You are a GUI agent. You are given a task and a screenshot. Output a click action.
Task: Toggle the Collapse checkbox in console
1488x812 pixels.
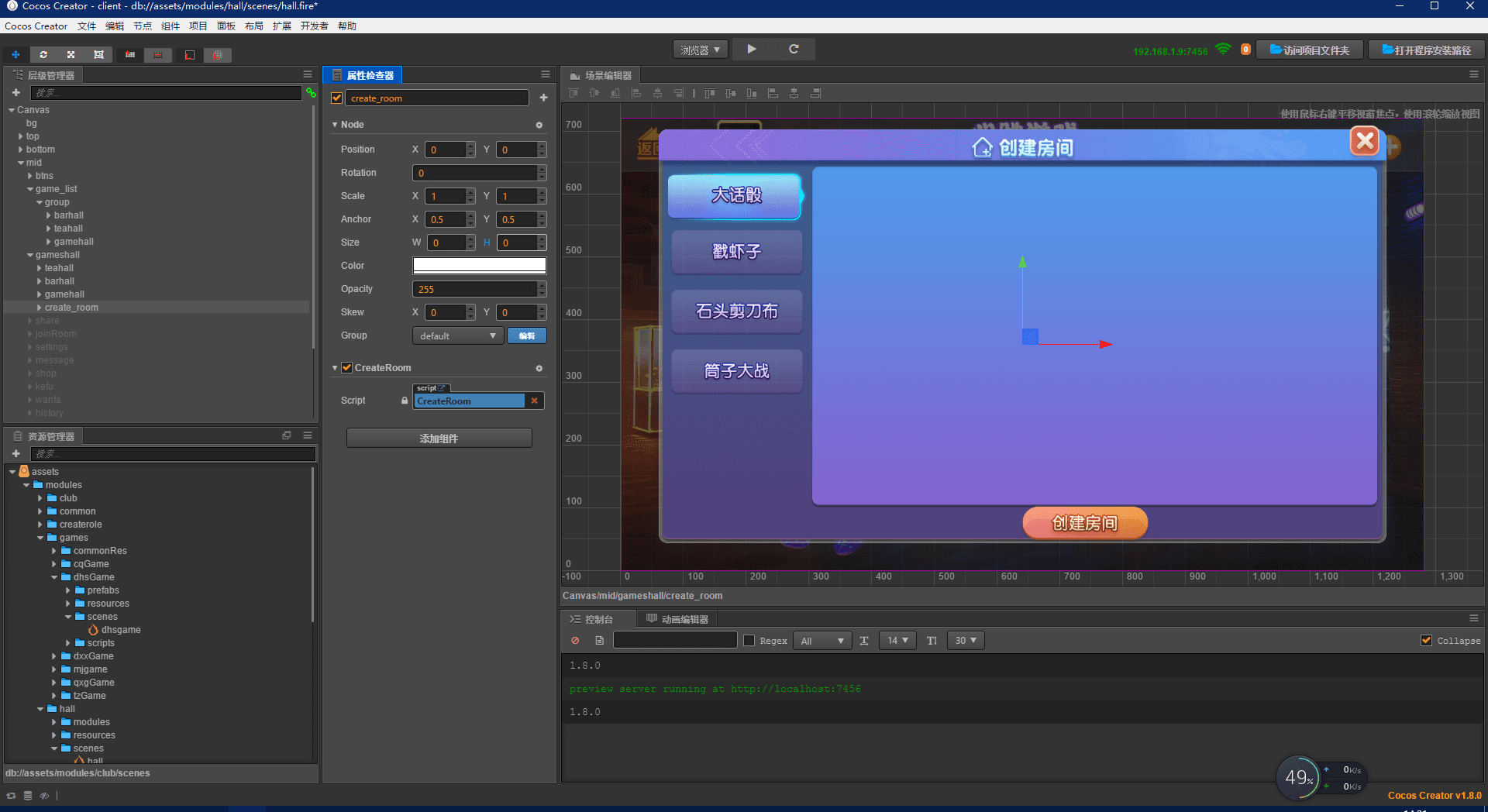[x=1426, y=641]
